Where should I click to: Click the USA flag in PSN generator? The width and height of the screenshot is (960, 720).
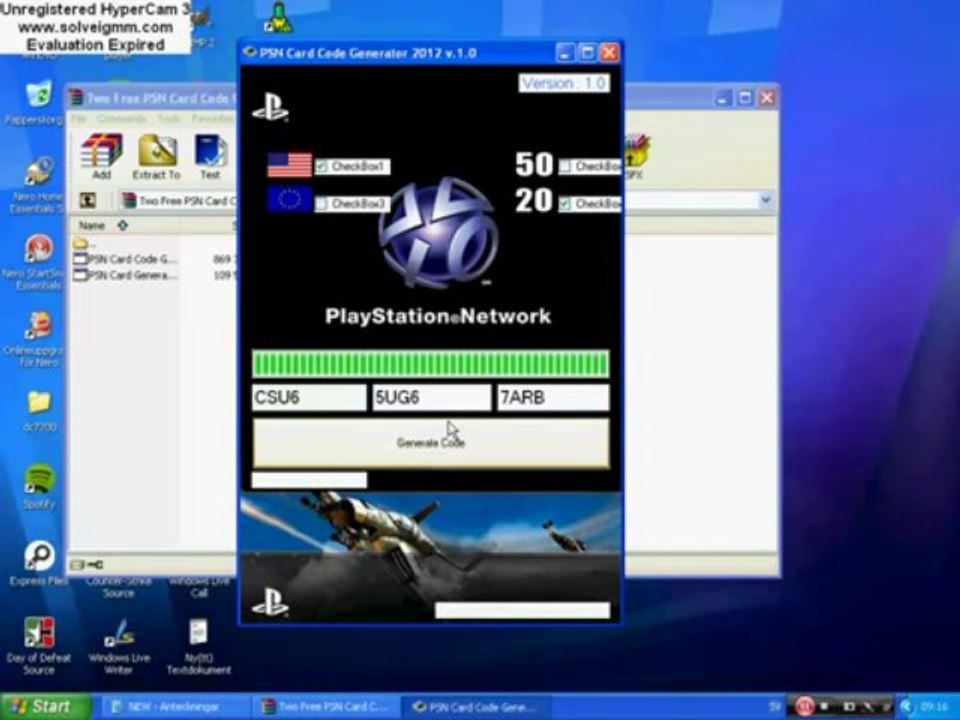point(290,165)
